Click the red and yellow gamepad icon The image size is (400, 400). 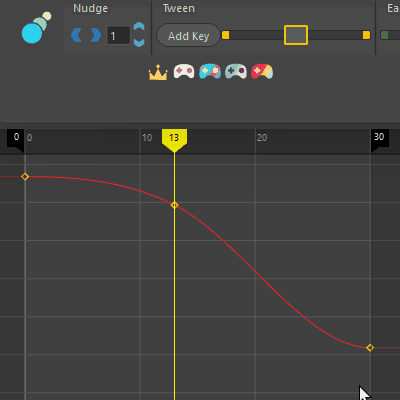coord(262,71)
